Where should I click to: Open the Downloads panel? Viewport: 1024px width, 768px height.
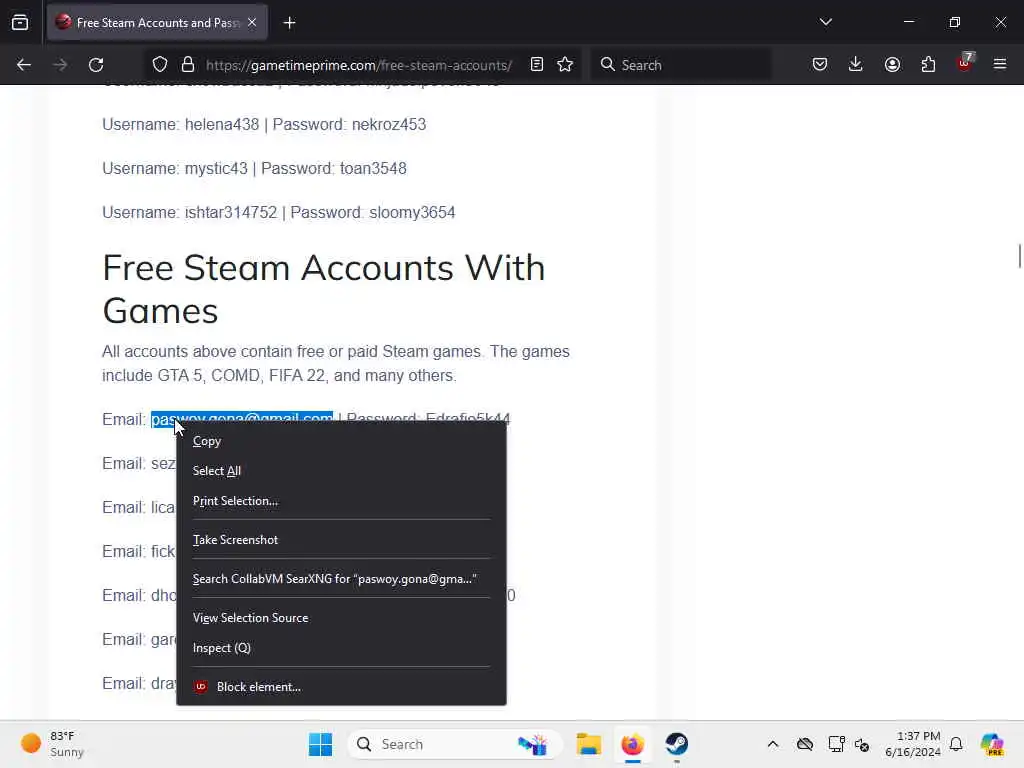pyautogui.click(x=856, y=65)
